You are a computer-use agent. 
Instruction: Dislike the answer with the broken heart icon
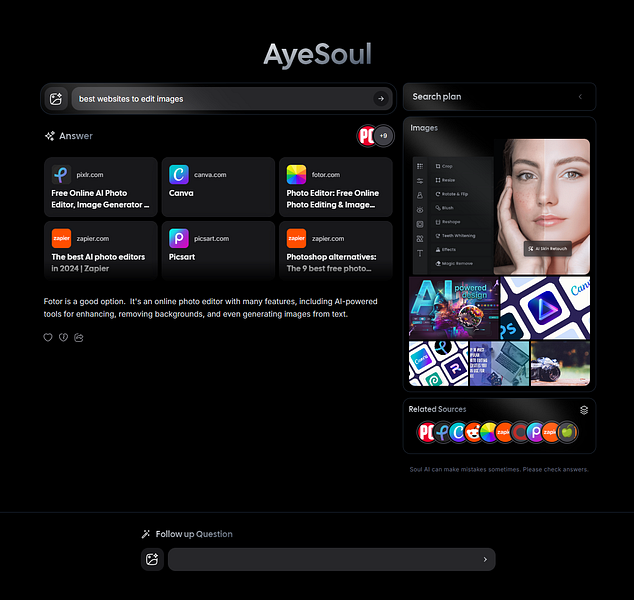[x=63, y=337]
